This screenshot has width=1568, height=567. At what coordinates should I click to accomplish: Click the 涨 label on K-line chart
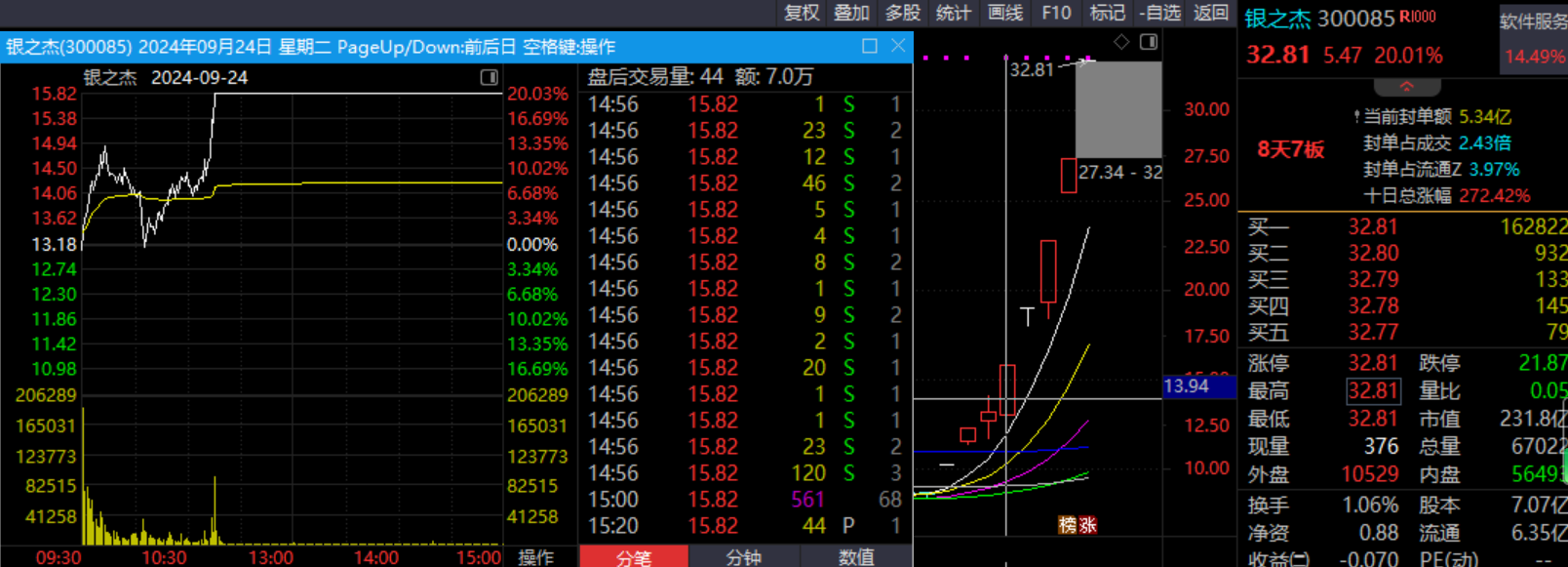click(x=1088, y=525)
